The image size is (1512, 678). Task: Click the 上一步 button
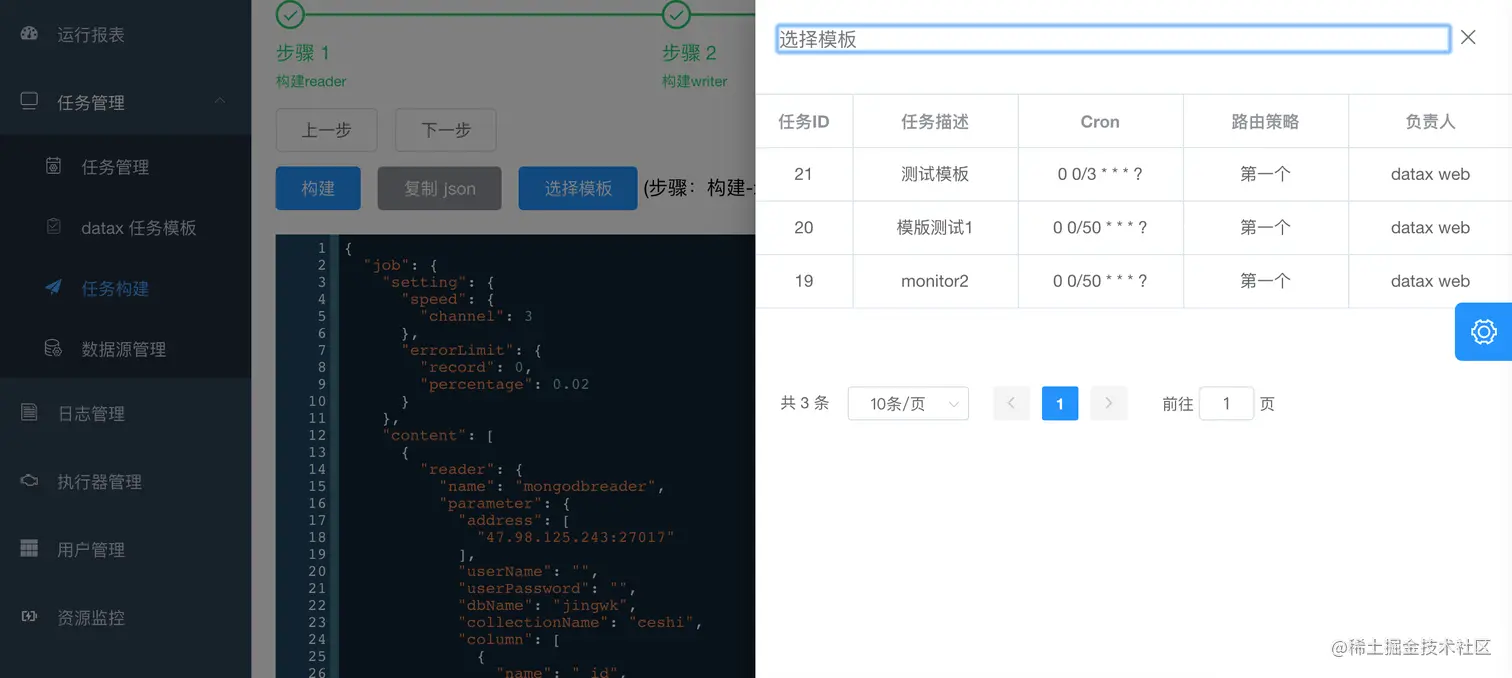[327, 130]
